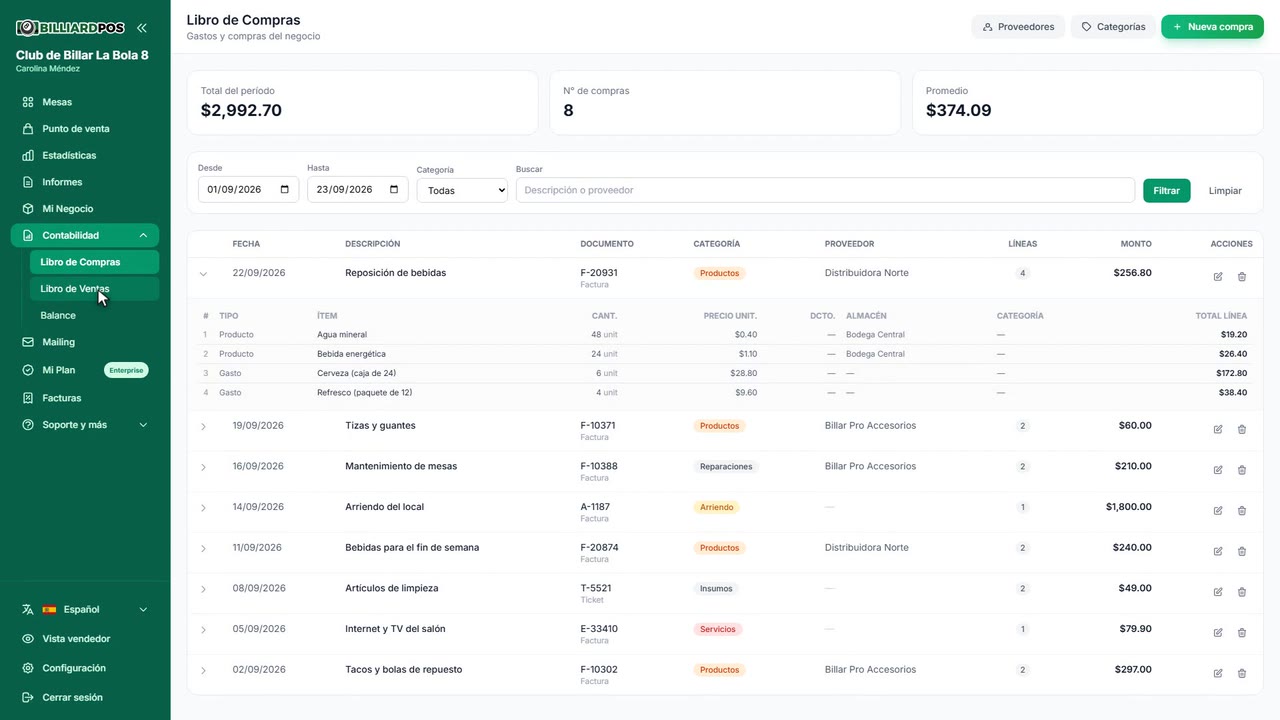Open the Español language selector
Screen dimensions: 1280x720
(85, 609)
